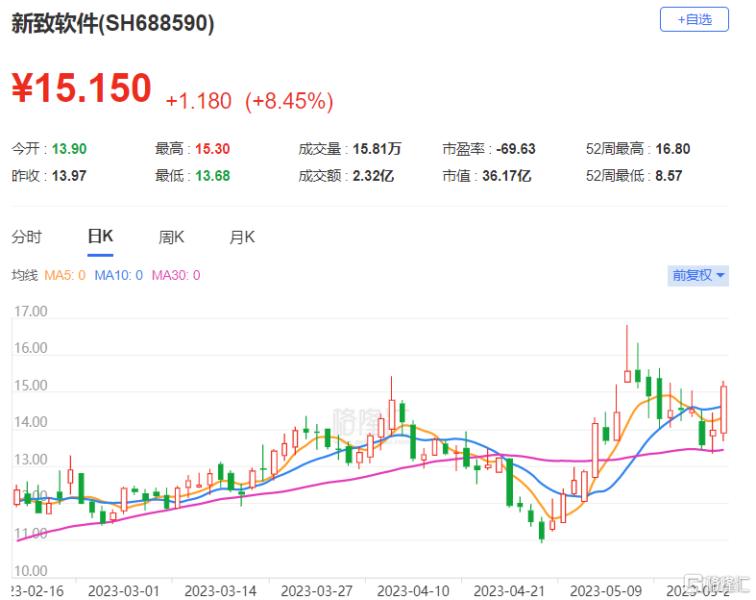Image resolution: width=756 pixels, height=600 pixels.
Task: Click the 52周最高 value 16.80
Action: coord(673,149)
